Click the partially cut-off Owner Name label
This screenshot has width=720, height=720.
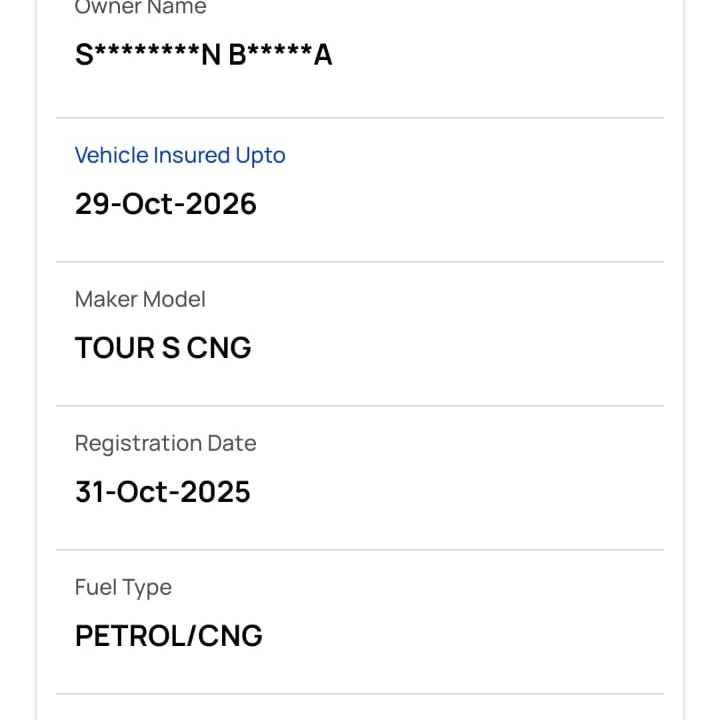[x=140, y=8]
